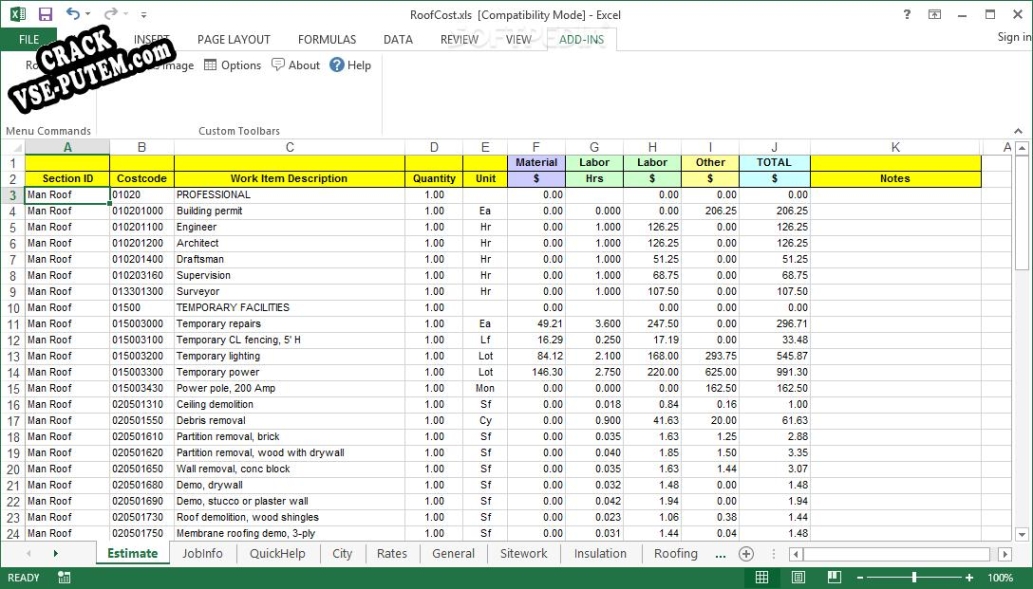Click Sign in link
The width and height of the screenshot is (1033, 589).
click(x=1014, y=37)
